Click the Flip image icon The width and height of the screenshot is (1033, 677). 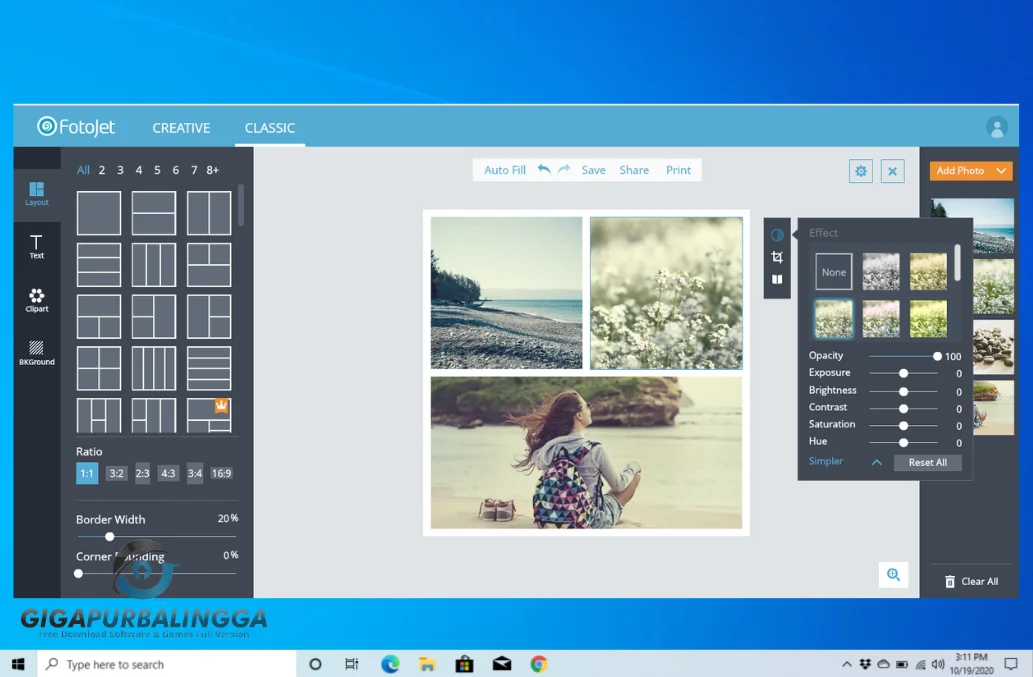pos(777,279)
